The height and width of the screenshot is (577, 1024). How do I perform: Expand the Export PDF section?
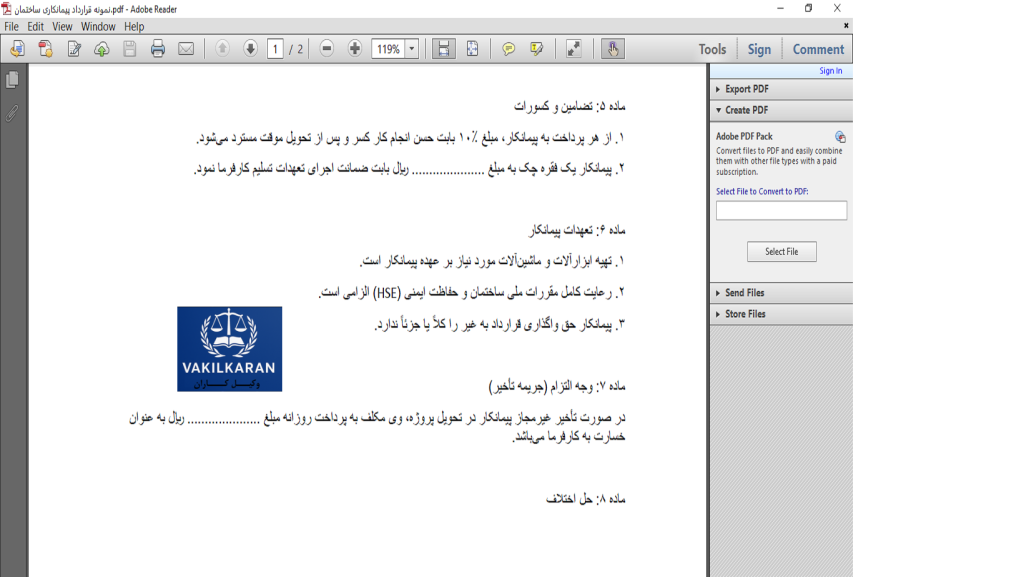[746, 89]
